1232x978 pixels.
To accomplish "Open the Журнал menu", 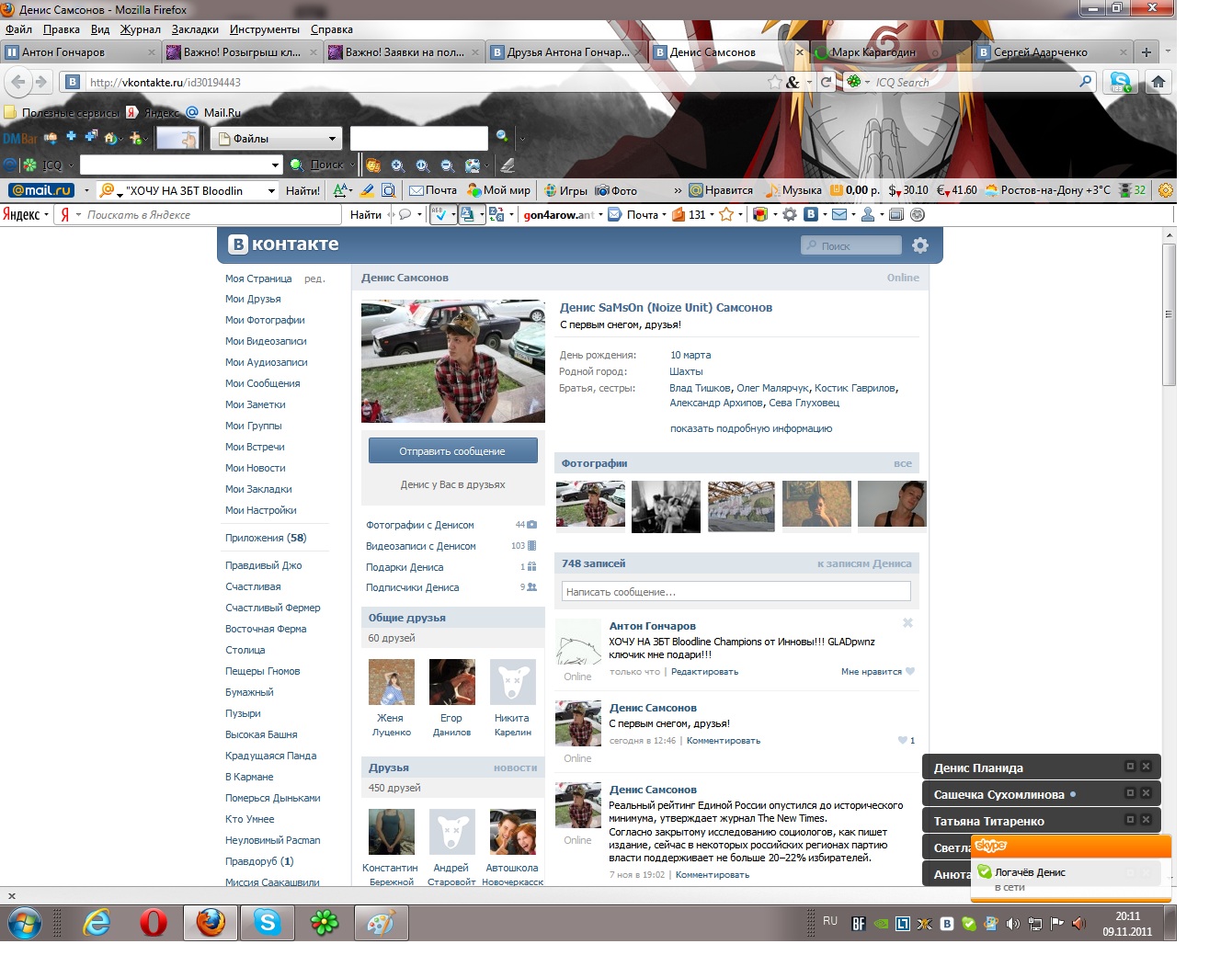I will click(140, 29).
